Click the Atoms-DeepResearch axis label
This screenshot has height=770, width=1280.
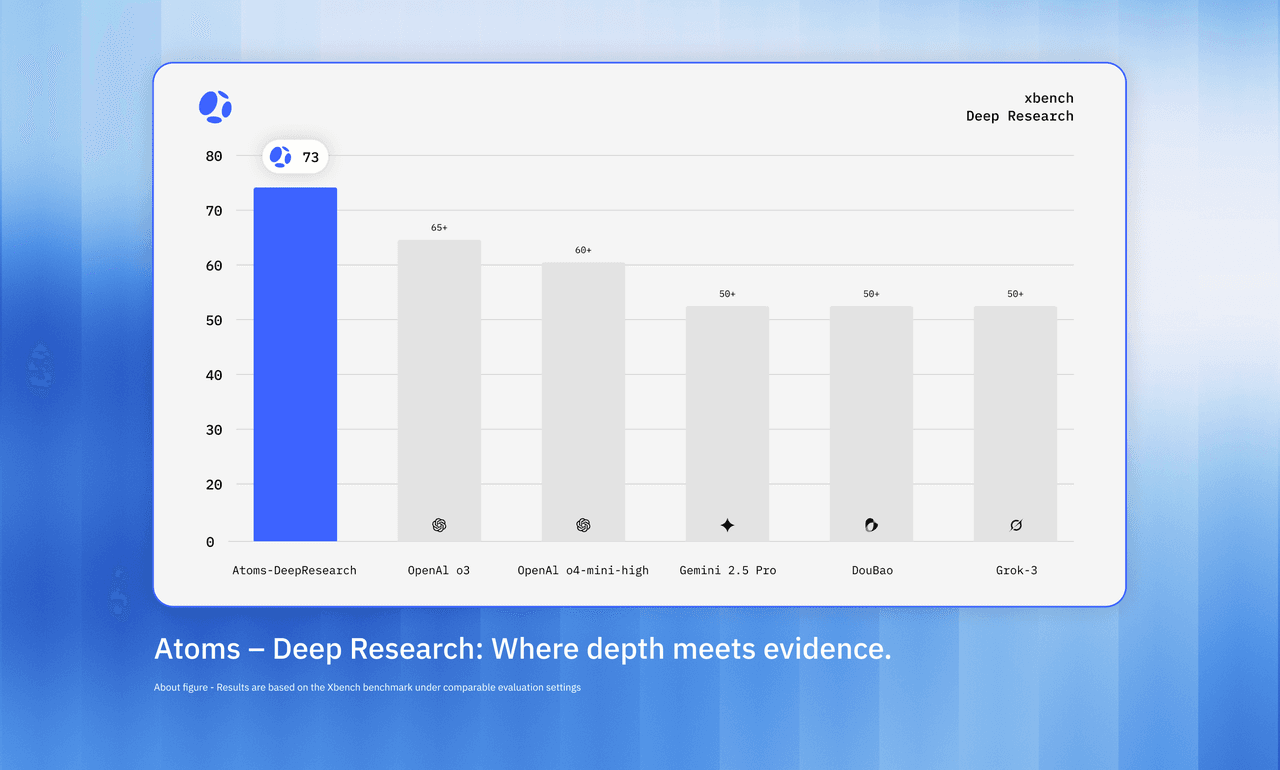click(x=294, y=570)
